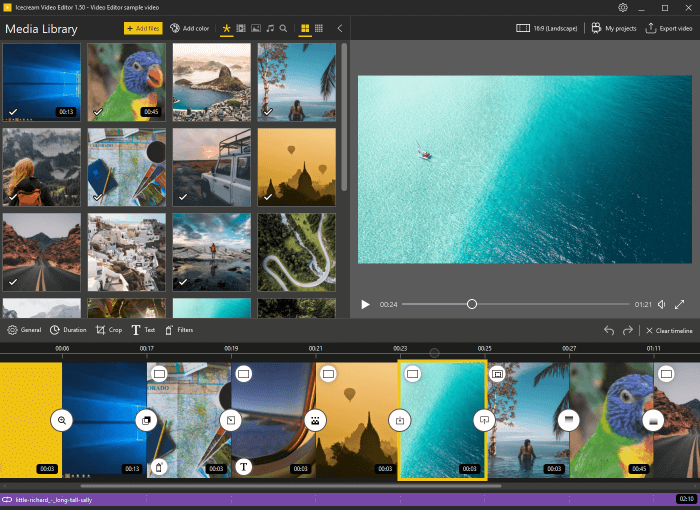This screenshot has height=510, width=700.
Task: Click Add color in Media Library
Action: click(190, 28)
